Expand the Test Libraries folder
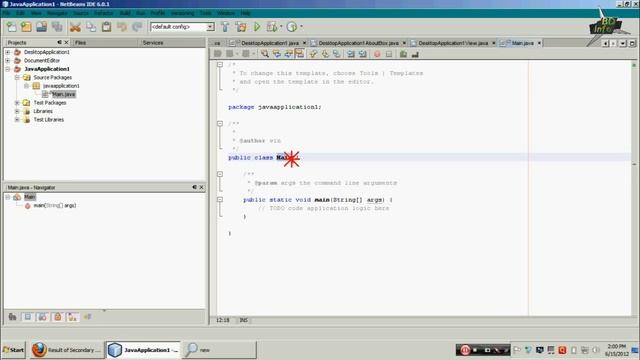 click(17, 120)
